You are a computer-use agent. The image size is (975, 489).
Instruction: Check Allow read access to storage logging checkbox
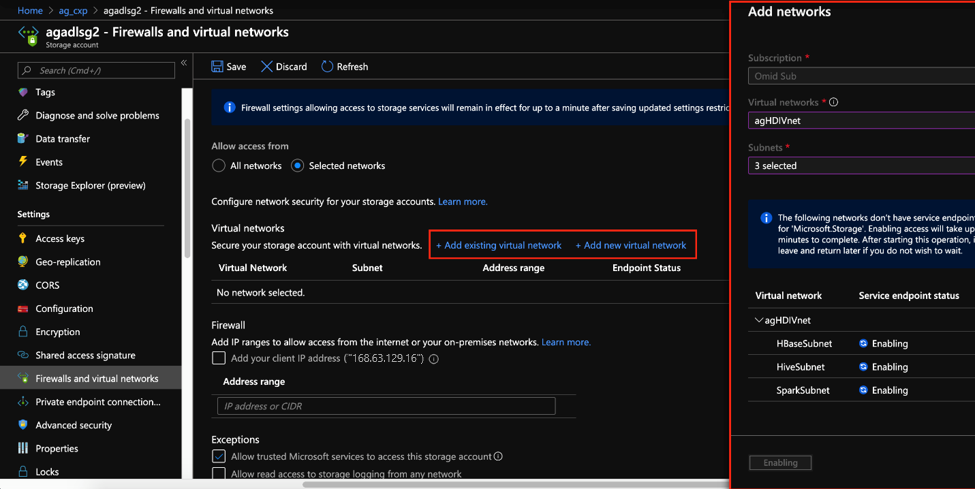[x=219, y=473]
